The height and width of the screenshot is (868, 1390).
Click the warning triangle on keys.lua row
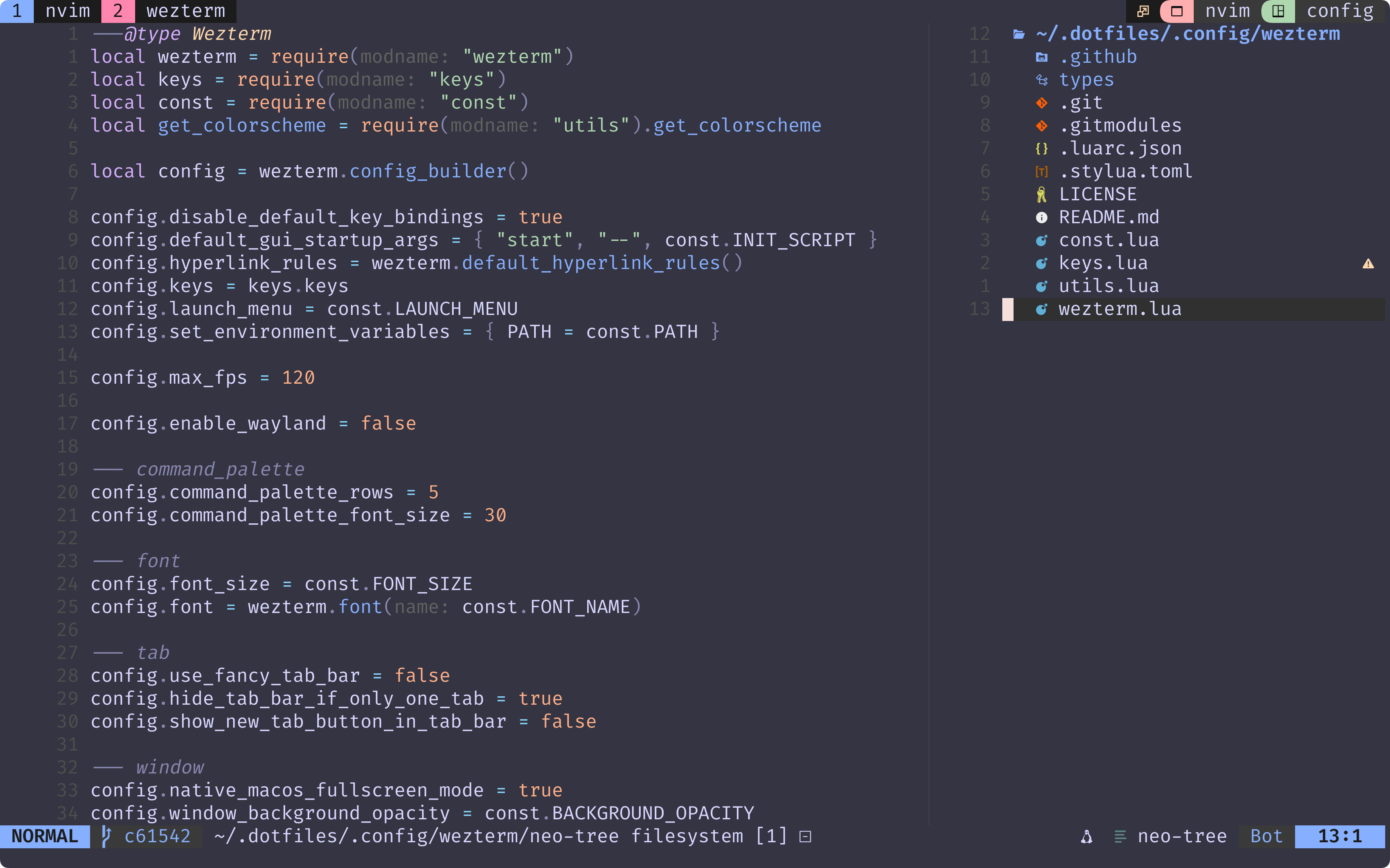pos(1368,263)
